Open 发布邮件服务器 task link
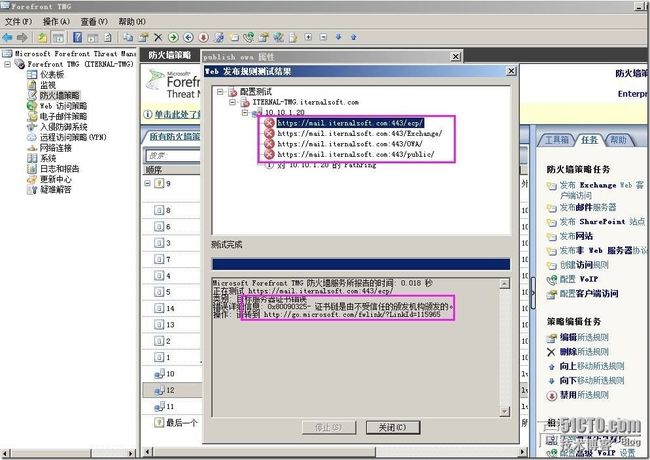650x460 pixels. [587, 207]
